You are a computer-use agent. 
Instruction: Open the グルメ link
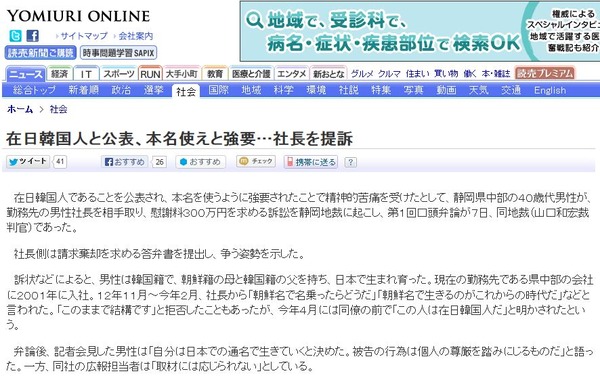tap(362, 73)
